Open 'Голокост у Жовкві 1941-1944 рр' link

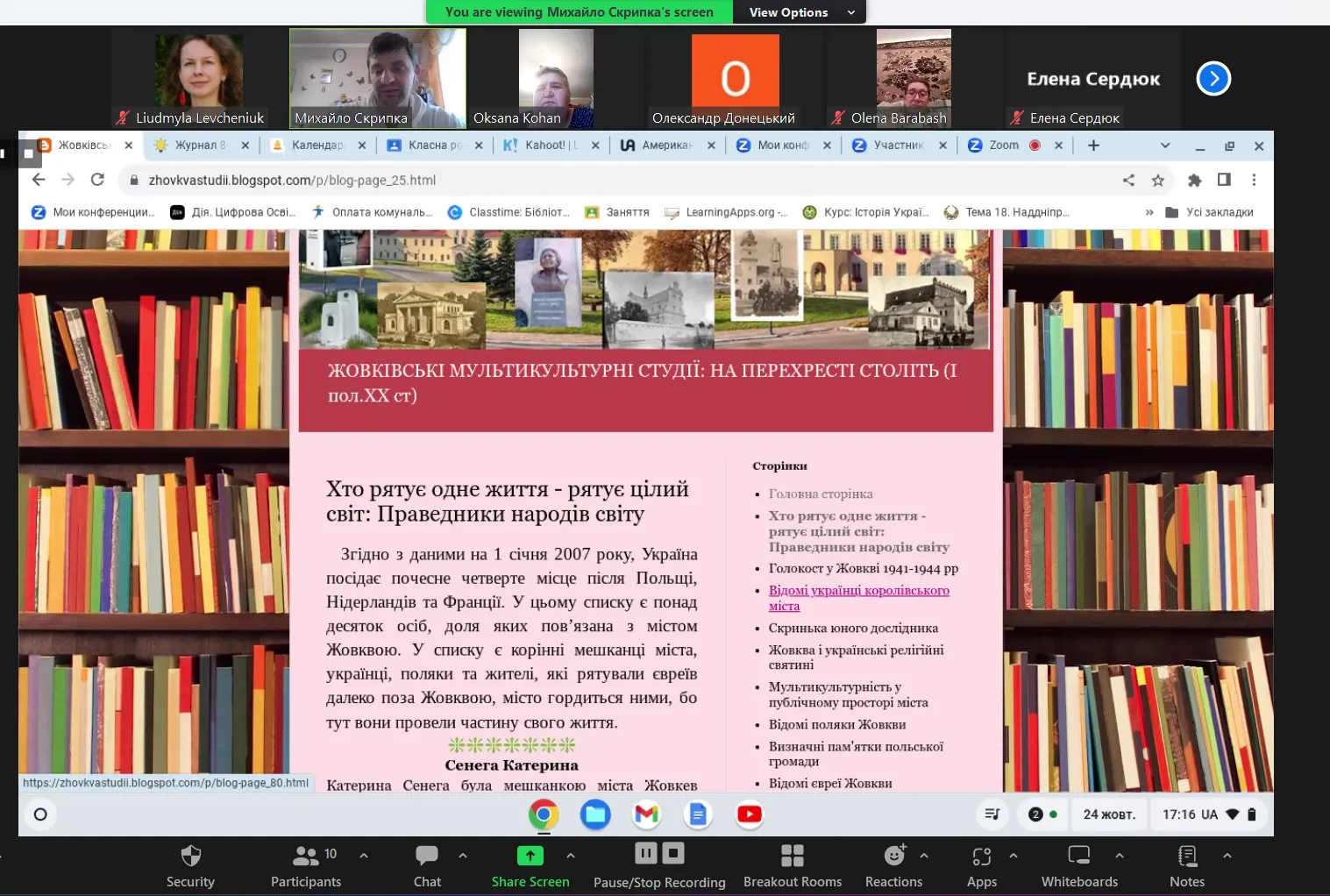point(864,568)
